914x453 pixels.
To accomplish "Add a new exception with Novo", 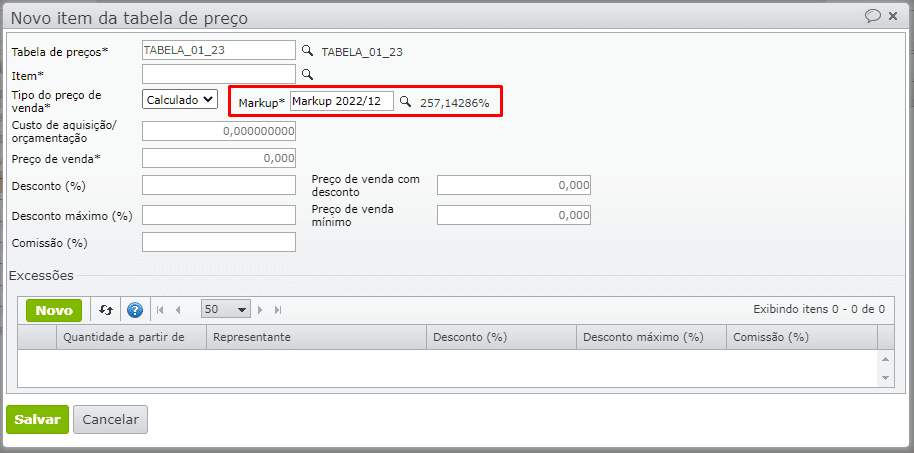I will click(54, 310).
